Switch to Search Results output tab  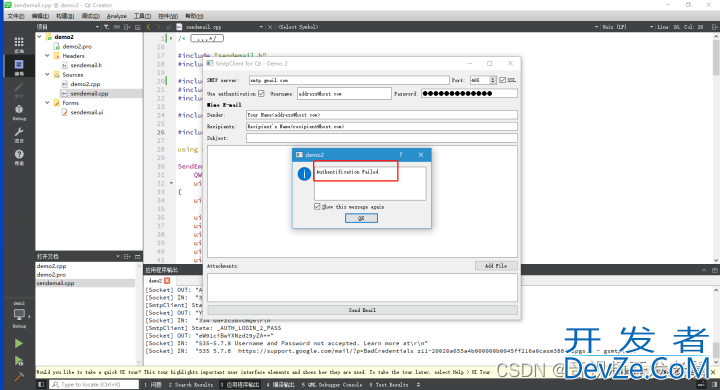(x=191, y=385)
